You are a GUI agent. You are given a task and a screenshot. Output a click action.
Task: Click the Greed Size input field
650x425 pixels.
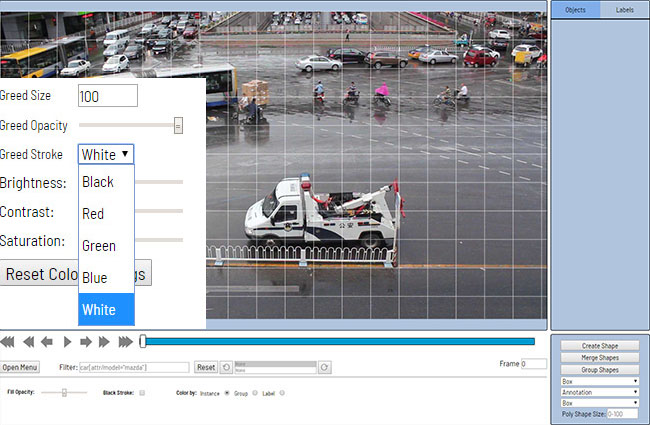pyautogui.click(x=107, y=96)
